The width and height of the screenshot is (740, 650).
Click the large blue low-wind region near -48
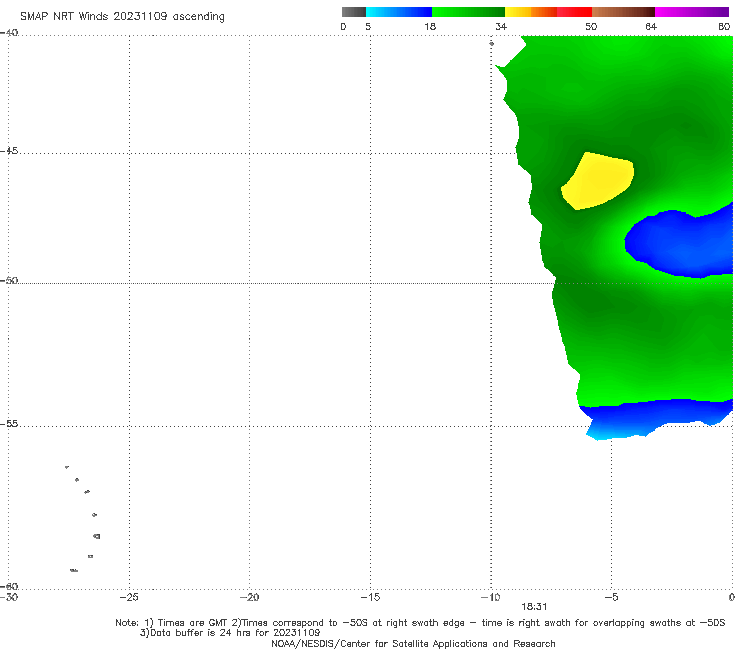coord(680,243)
